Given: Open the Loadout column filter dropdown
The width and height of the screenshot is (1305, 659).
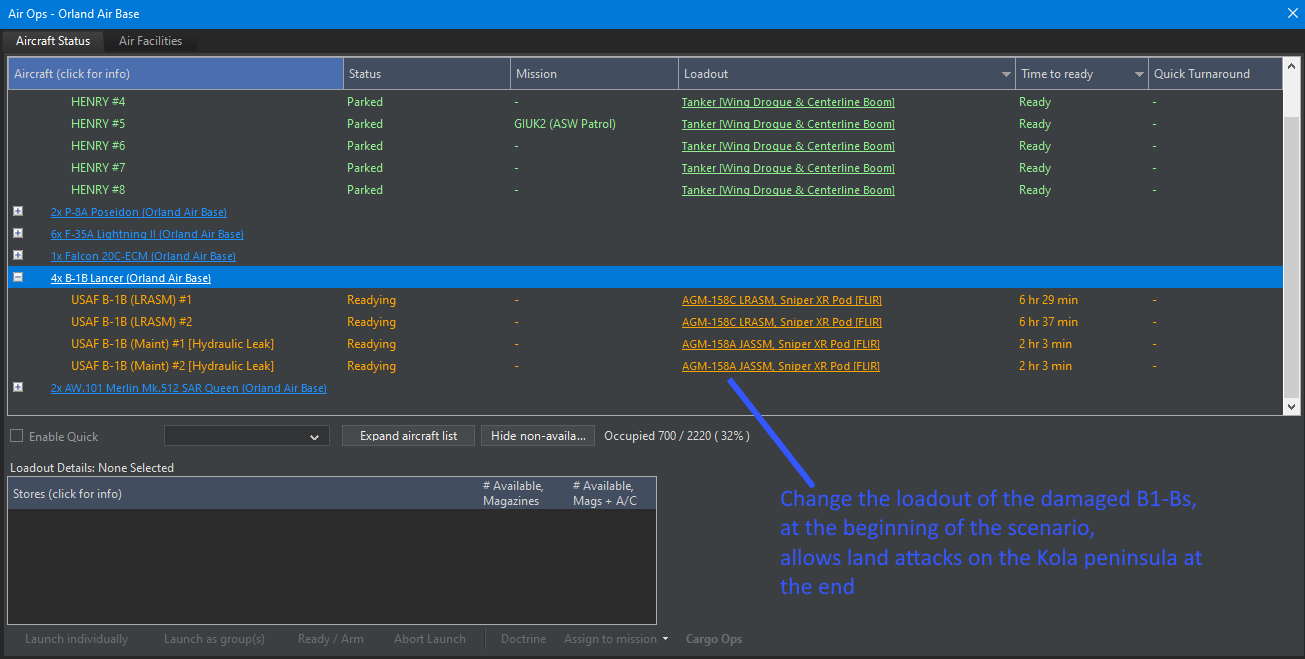Looking at the screenshot, I should coord(1006,74).
